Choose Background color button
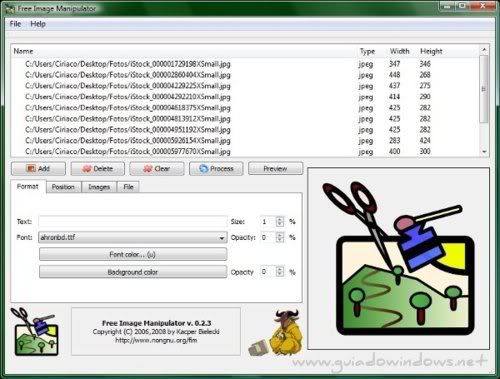The width and height of the screenshot is (500, 379). pos(133,272)
